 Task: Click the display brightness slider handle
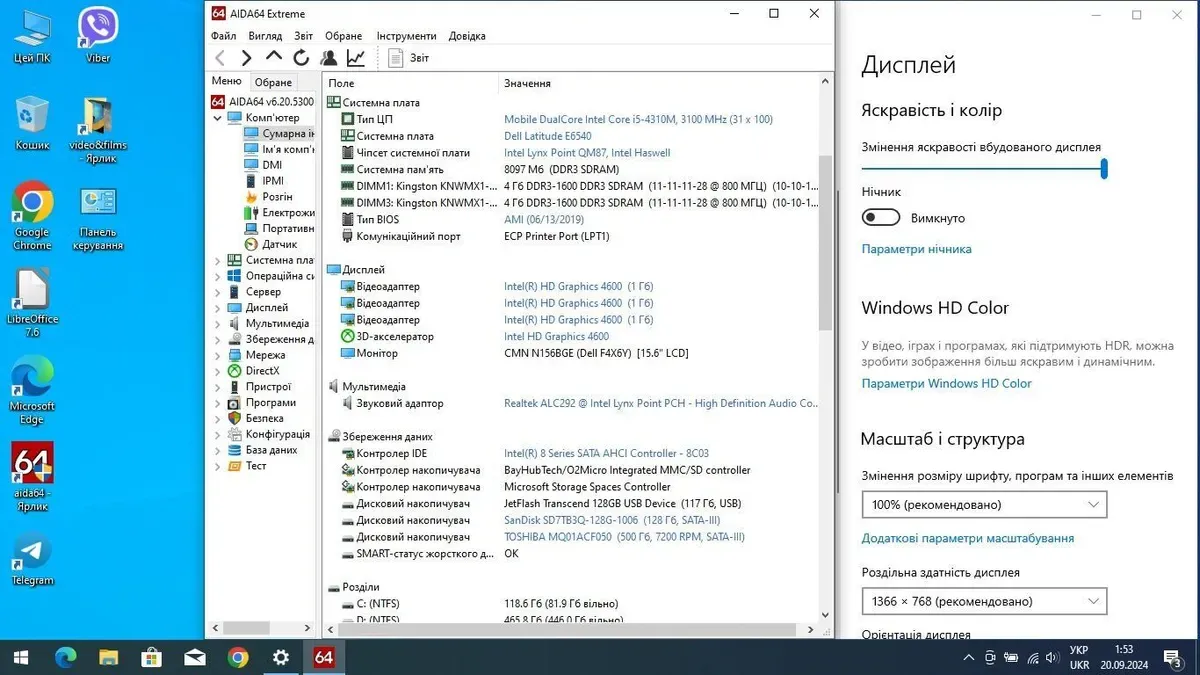click(x=1104, y=169)
